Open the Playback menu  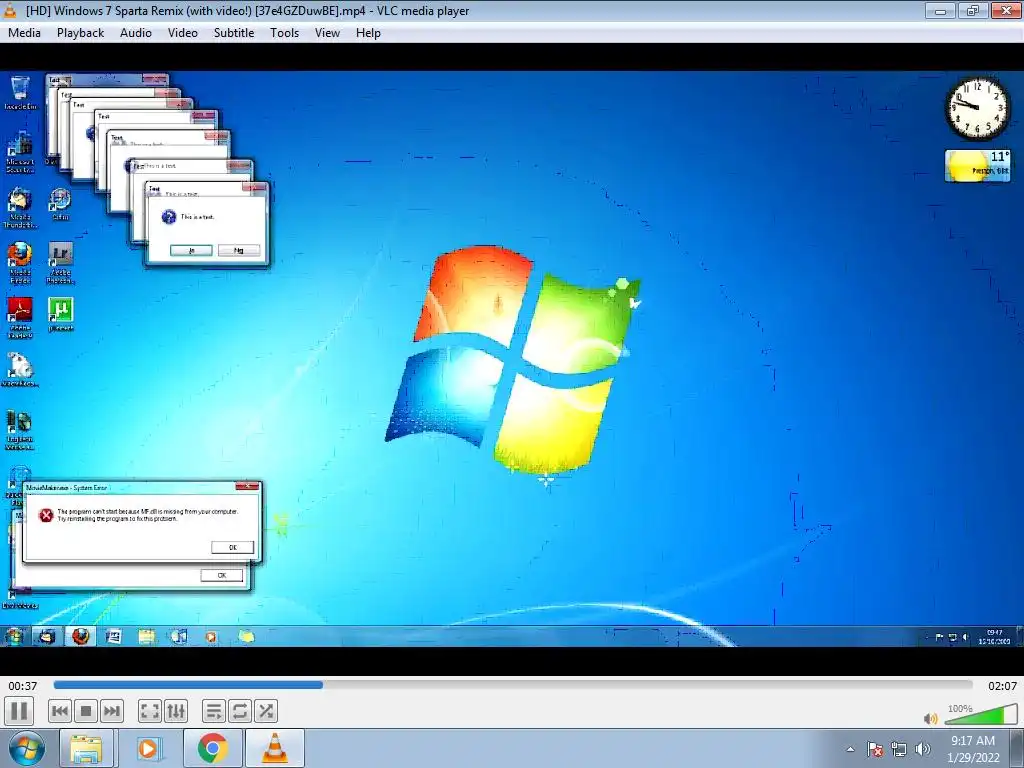tap(80, 33)
